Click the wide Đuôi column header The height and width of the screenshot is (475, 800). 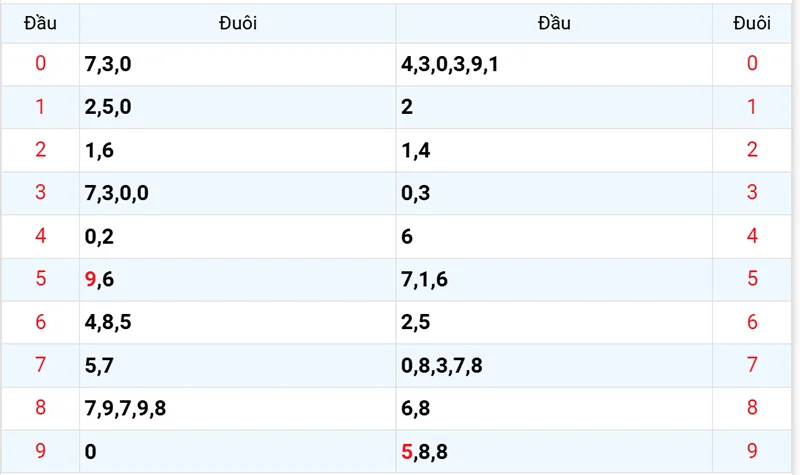coord(237,23)
